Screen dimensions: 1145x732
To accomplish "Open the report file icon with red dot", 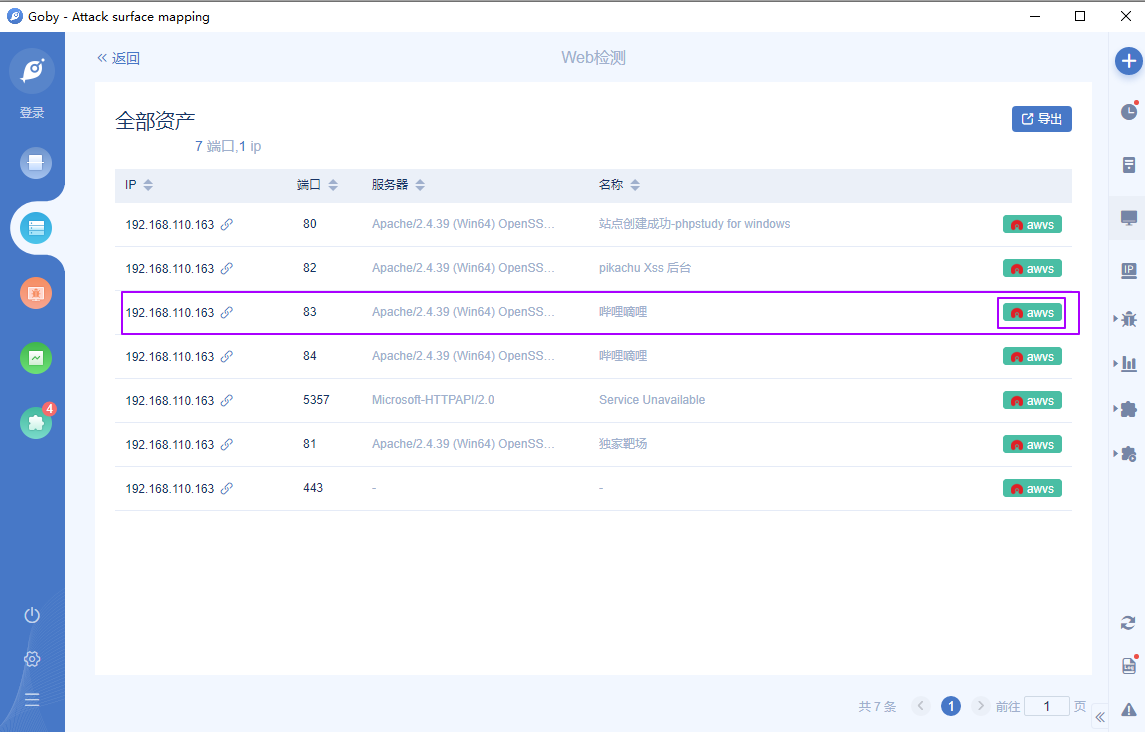I will [1129, 665].
